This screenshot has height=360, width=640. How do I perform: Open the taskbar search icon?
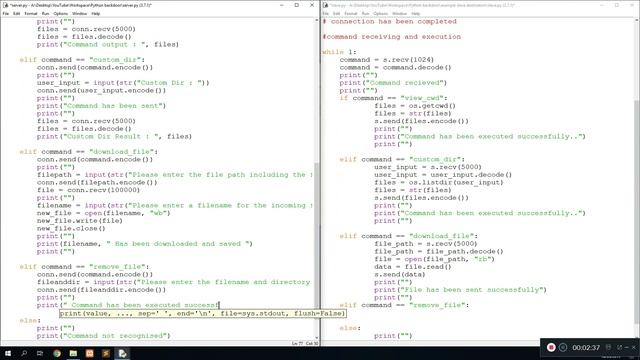click(24, 353)
